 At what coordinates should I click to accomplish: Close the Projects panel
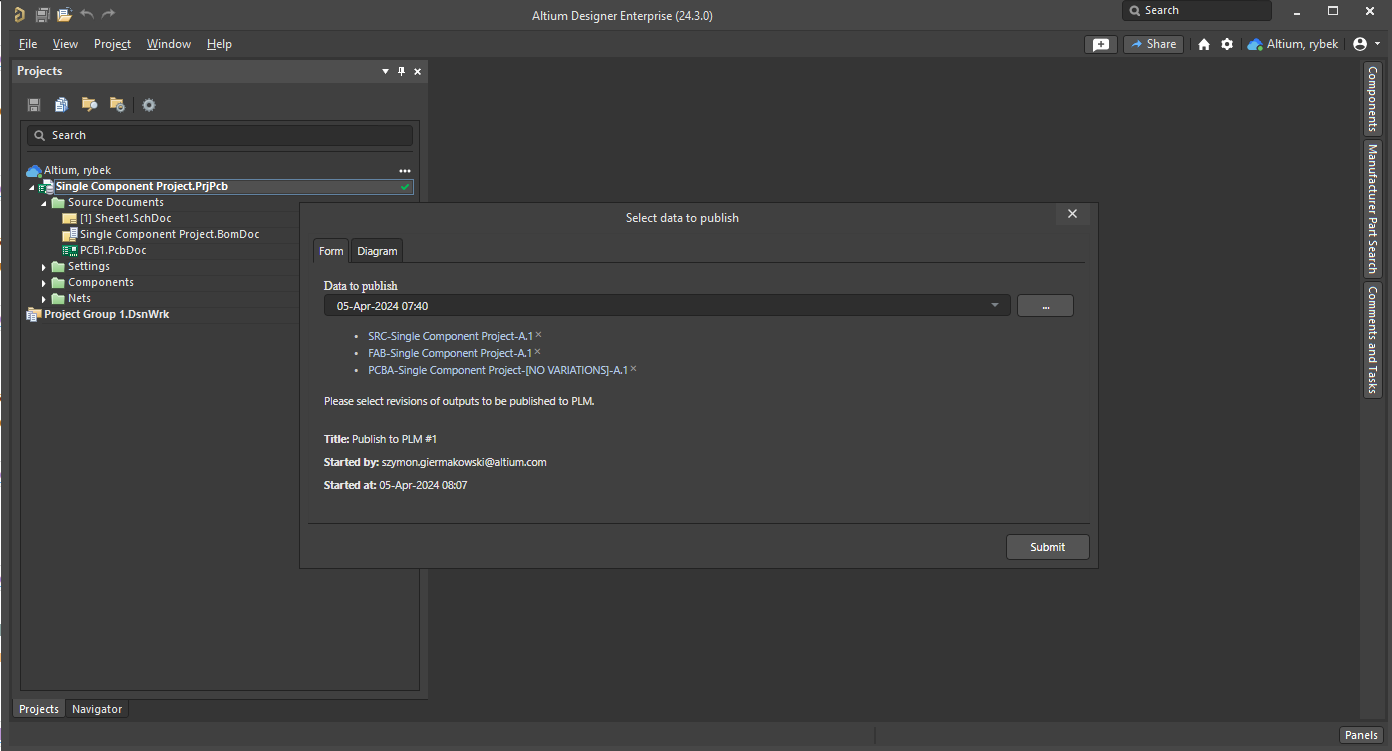pyautogui.click(x=418, y=71)
